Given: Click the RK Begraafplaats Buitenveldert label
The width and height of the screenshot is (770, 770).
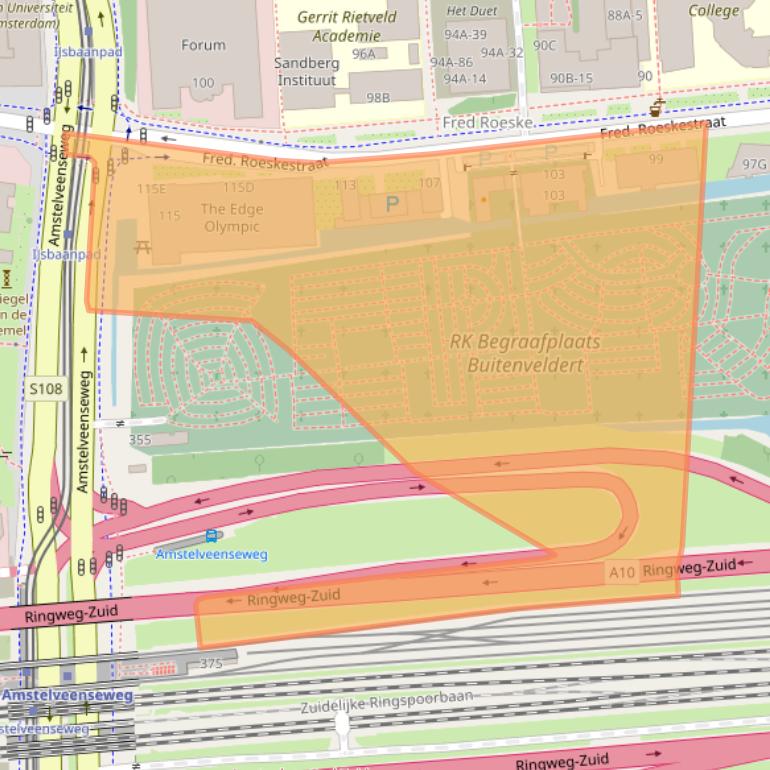Looking at the screenshot, I should 525,352.
